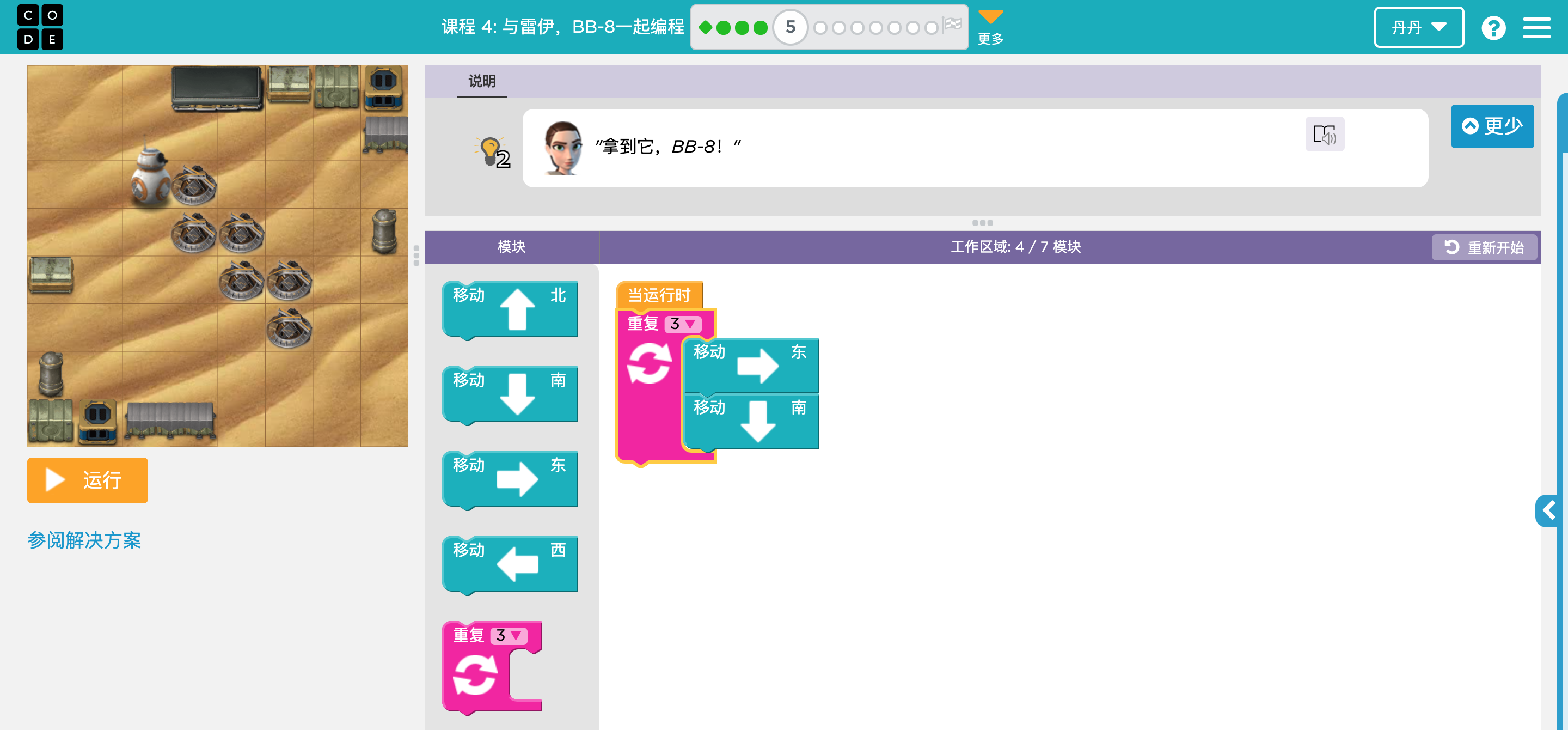
Task: Jump to the tenth level empty bubble
Action: click(x=894, y=28)
